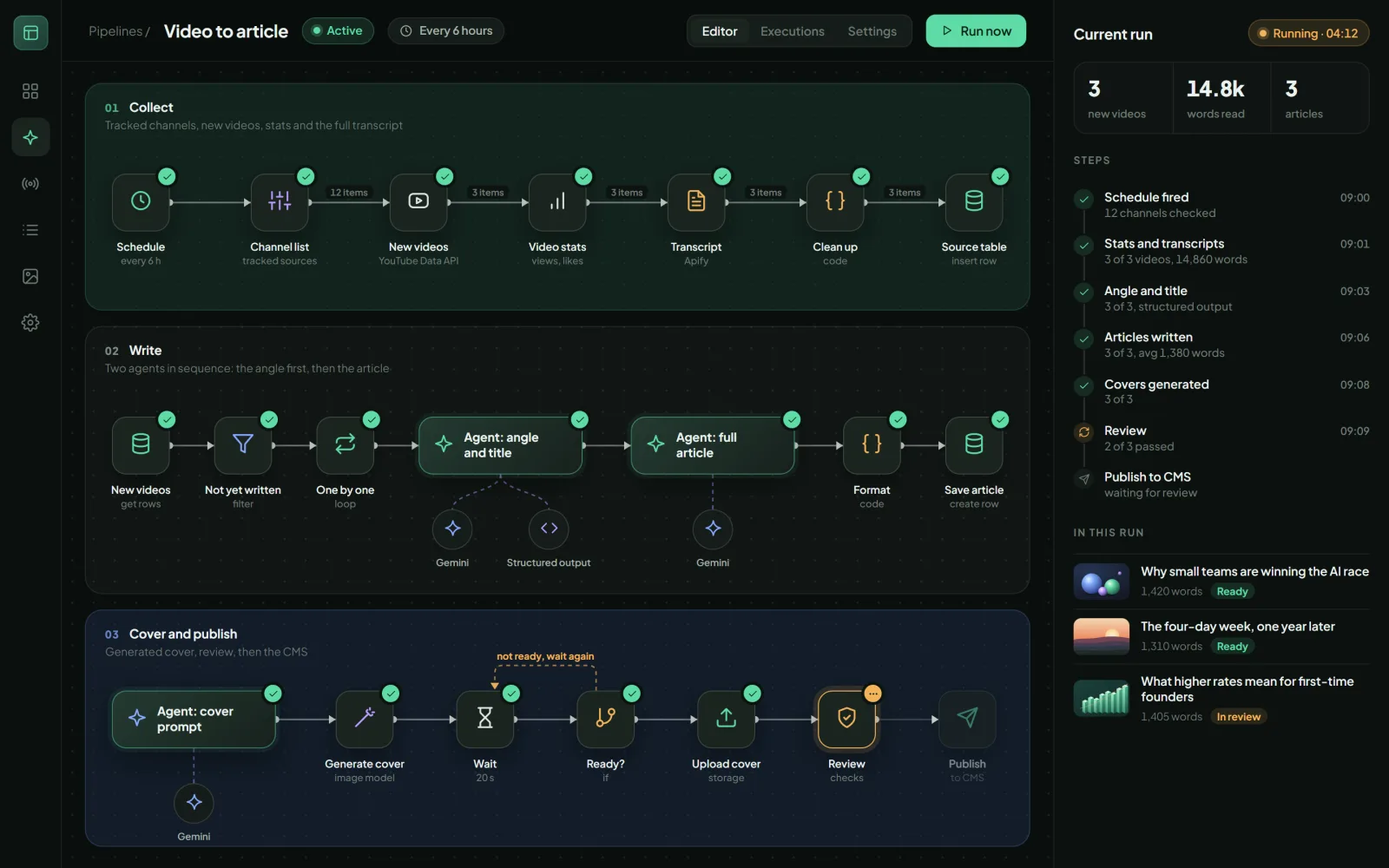This screenshot has width=1389, height=868.
Task: Open the New videos YouTube node
Action: (x=418, y=201)
